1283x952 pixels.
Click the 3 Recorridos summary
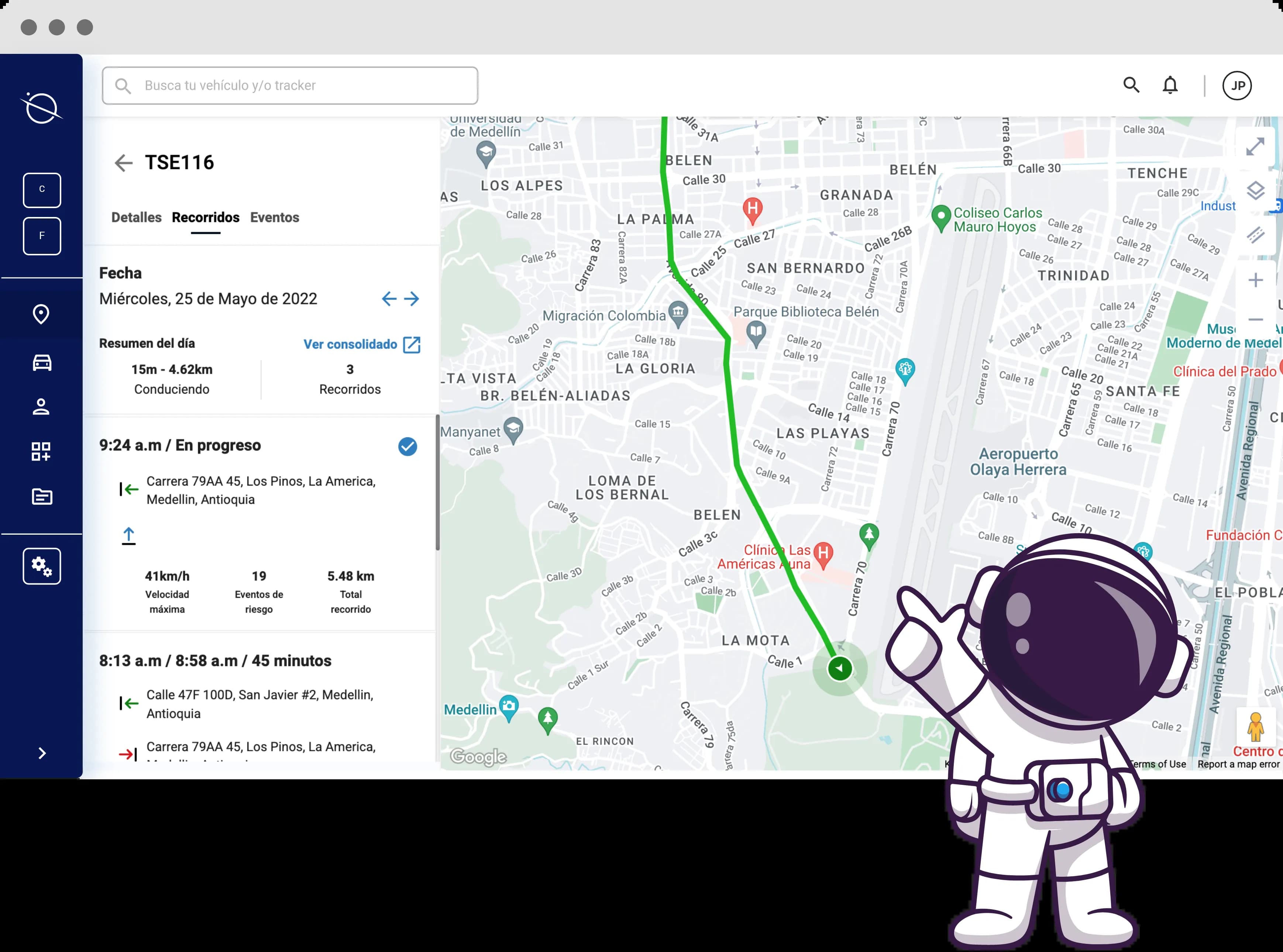pyautogui.click(x=350, y=379)
